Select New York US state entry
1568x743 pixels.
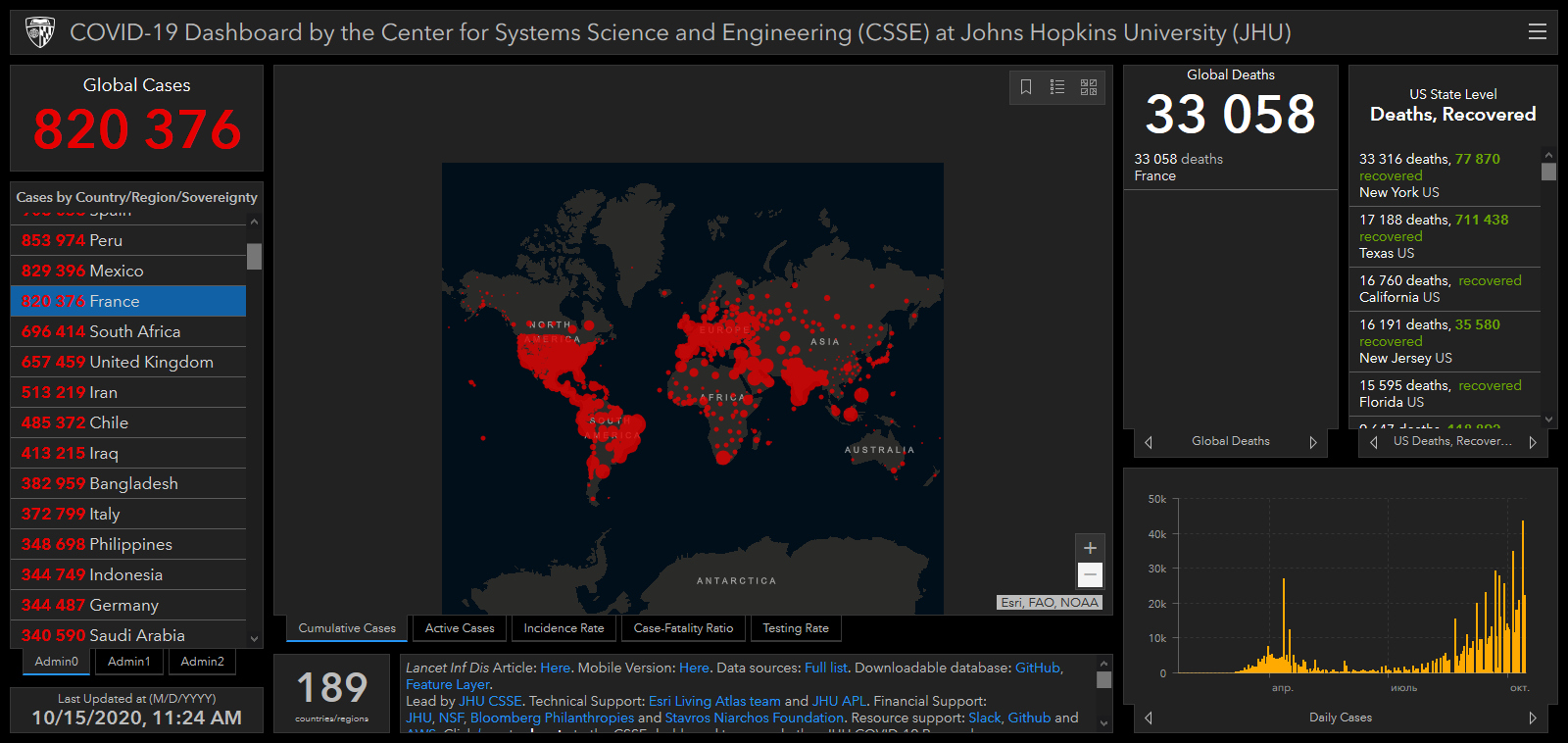tap(1445, 175)
